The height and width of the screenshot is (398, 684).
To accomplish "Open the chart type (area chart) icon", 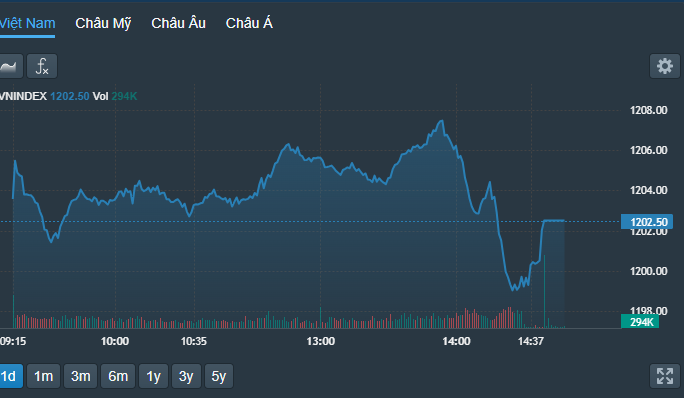I will tap(10, 66).
